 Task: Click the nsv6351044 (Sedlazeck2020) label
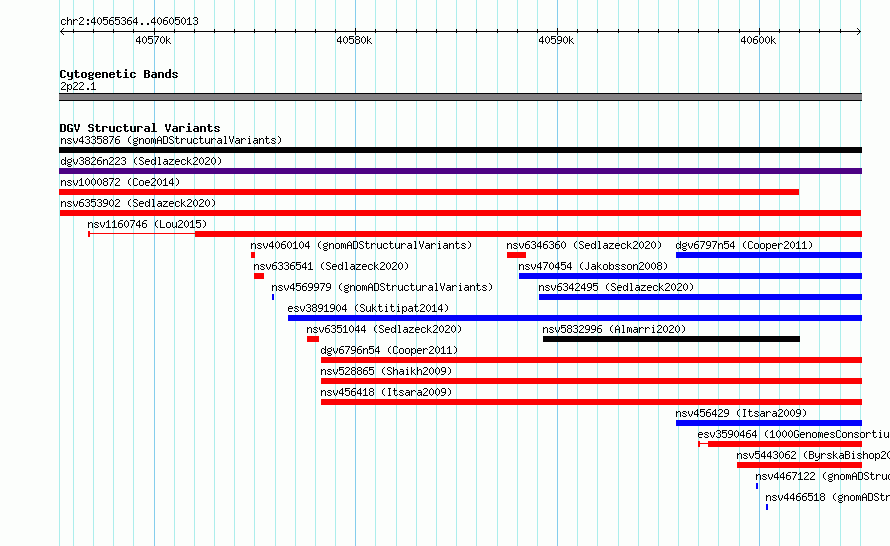[x=384, y=329]
